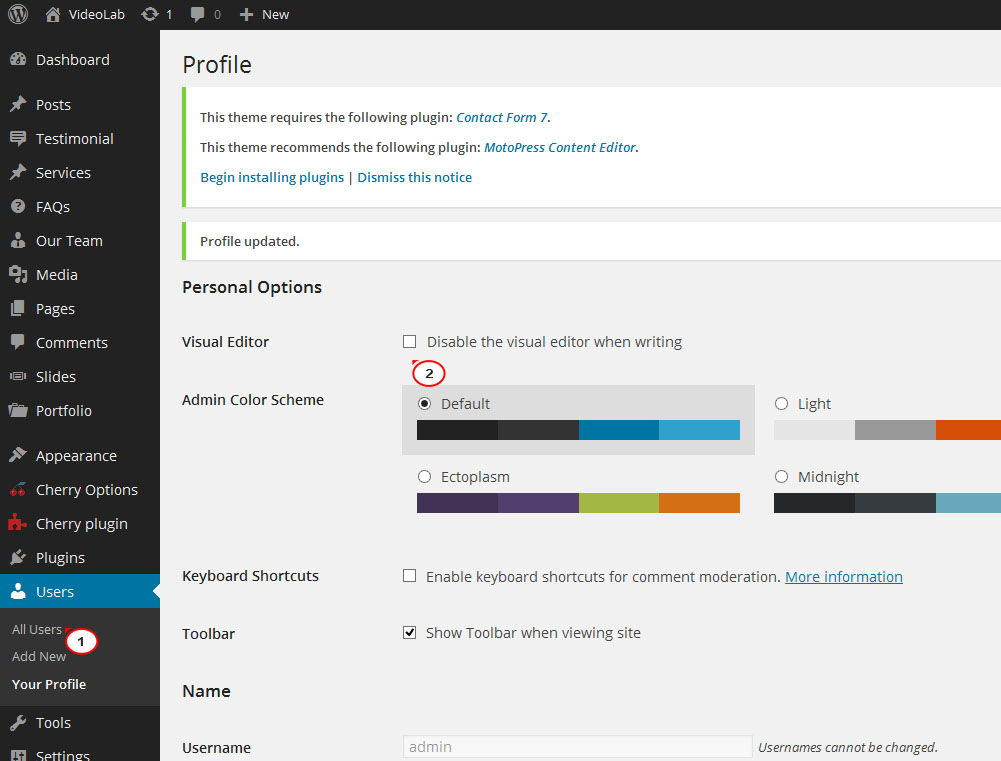
Task: Click the Slides icon
Action: [18, 376]
